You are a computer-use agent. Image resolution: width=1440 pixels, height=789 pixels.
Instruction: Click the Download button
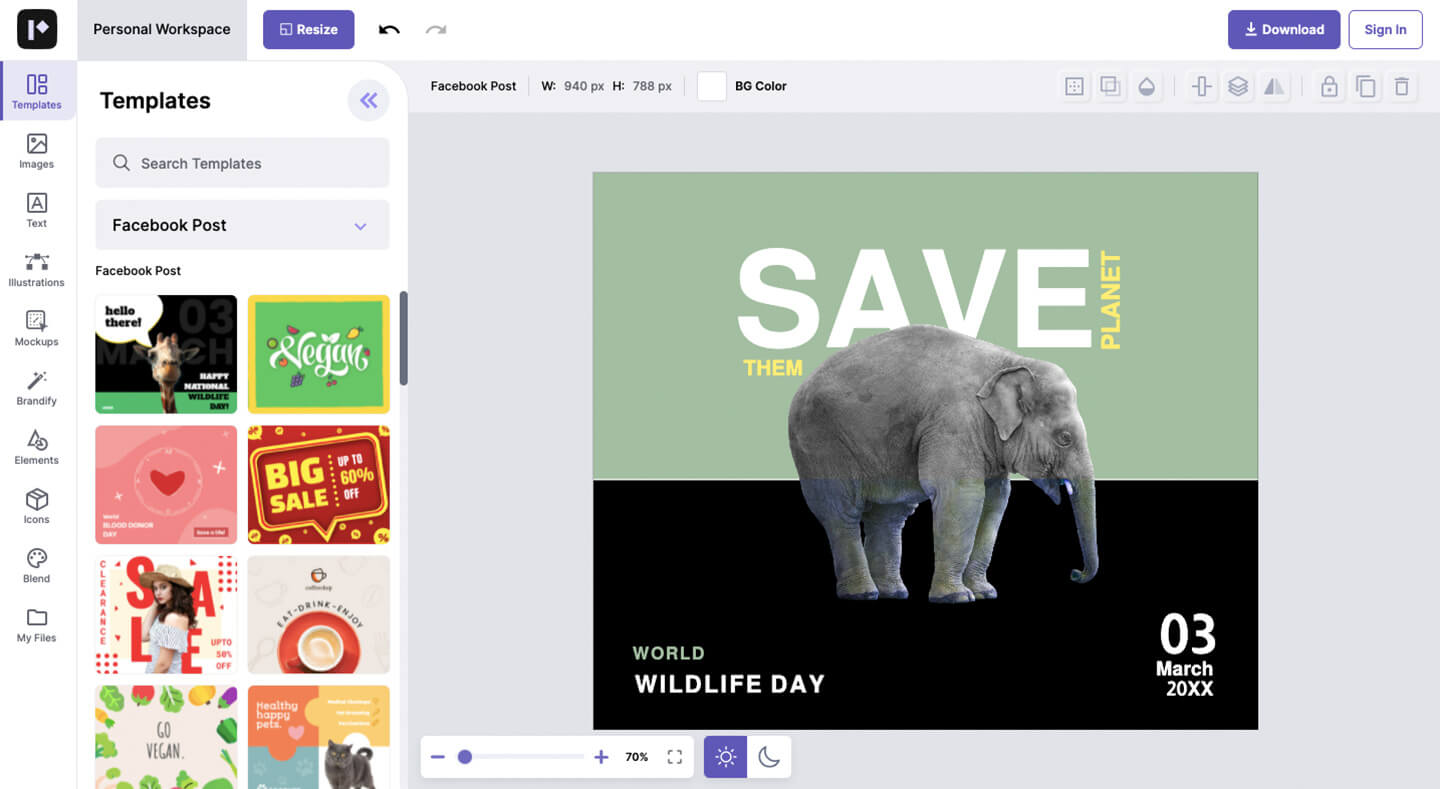(x=1284, y=29)
